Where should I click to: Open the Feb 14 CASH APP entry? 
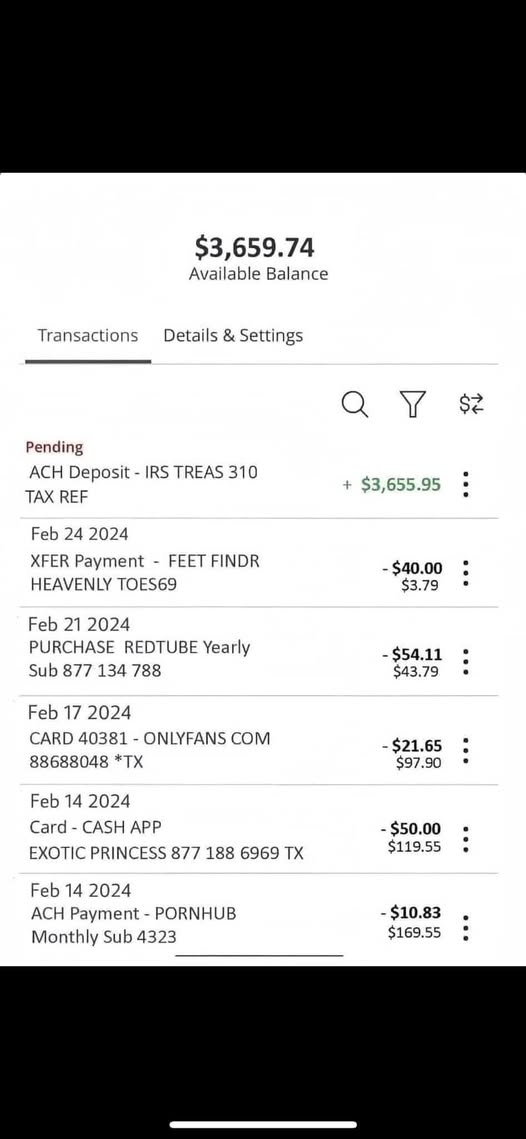pyautogui.click(x=262, y=829)
